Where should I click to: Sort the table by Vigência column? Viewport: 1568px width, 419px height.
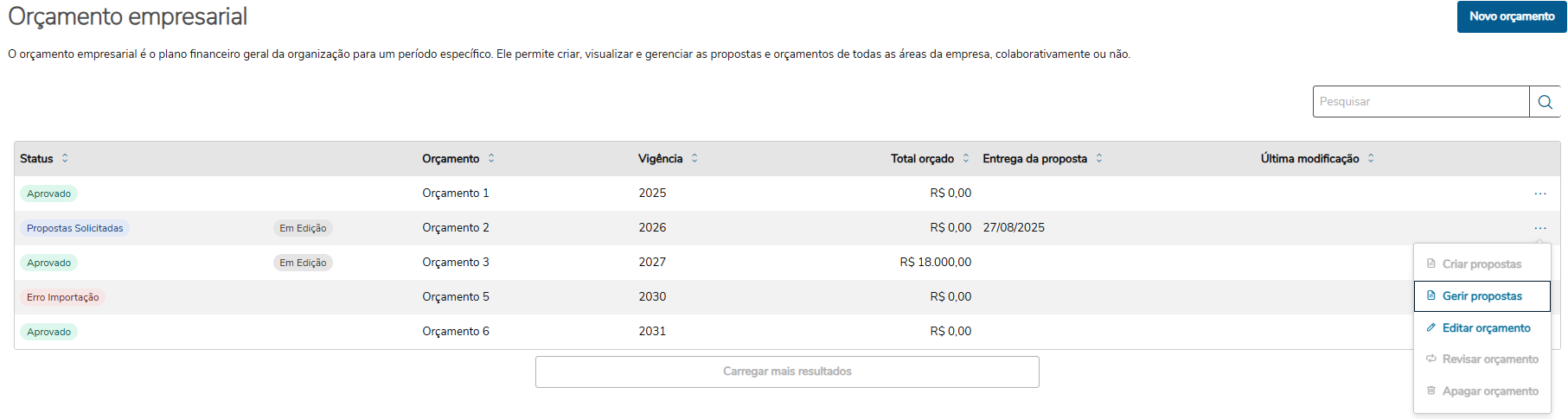[x=694, y=158]
